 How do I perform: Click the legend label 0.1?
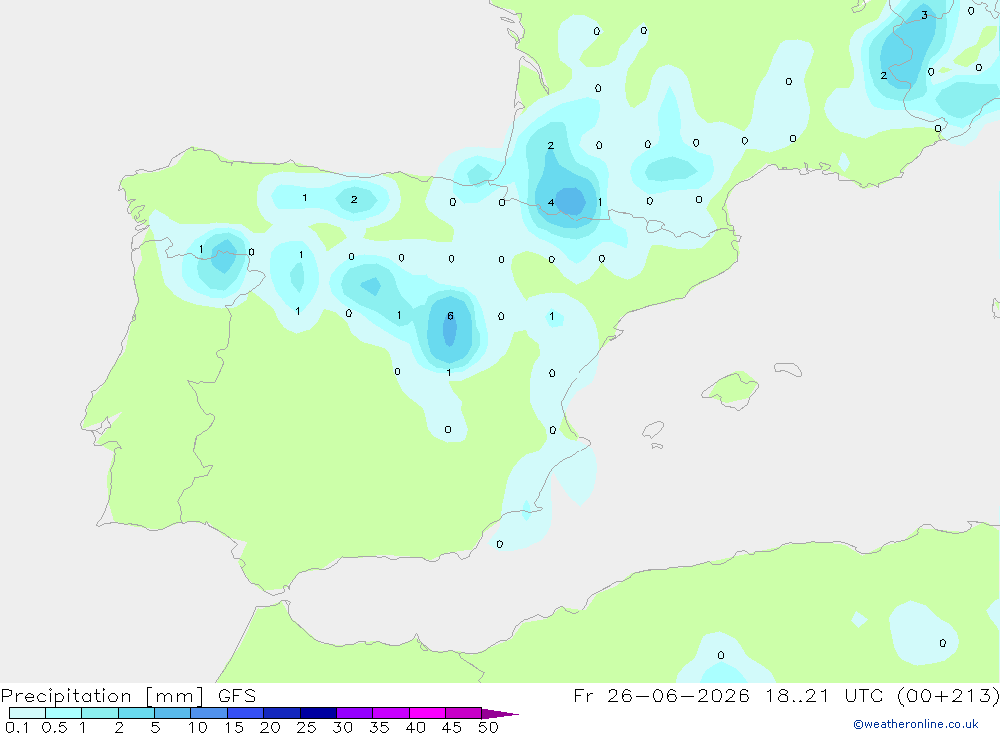pyautogui.click(x=17, y=727)
